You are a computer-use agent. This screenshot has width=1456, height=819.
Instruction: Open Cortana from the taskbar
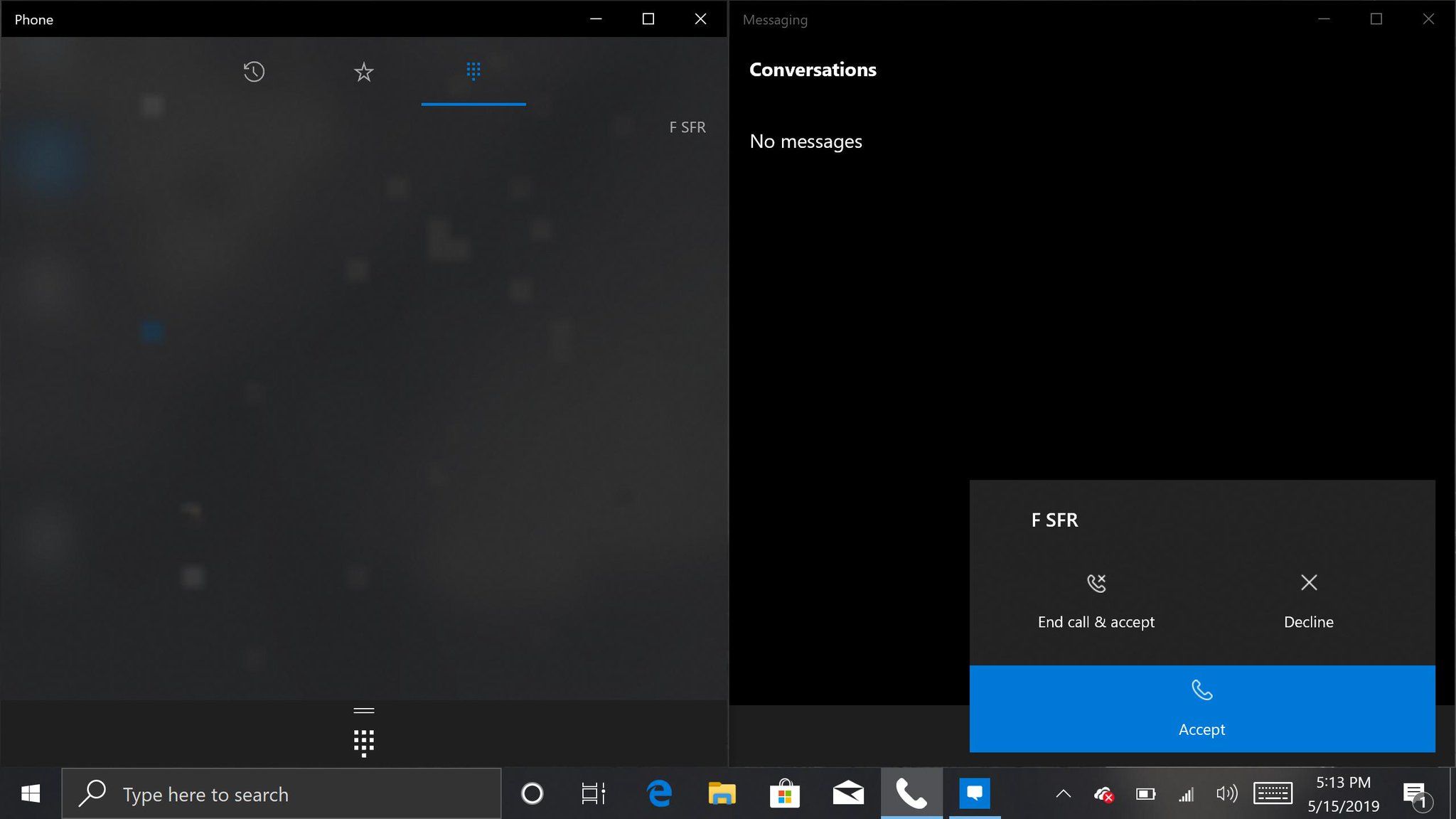point(532,793)
